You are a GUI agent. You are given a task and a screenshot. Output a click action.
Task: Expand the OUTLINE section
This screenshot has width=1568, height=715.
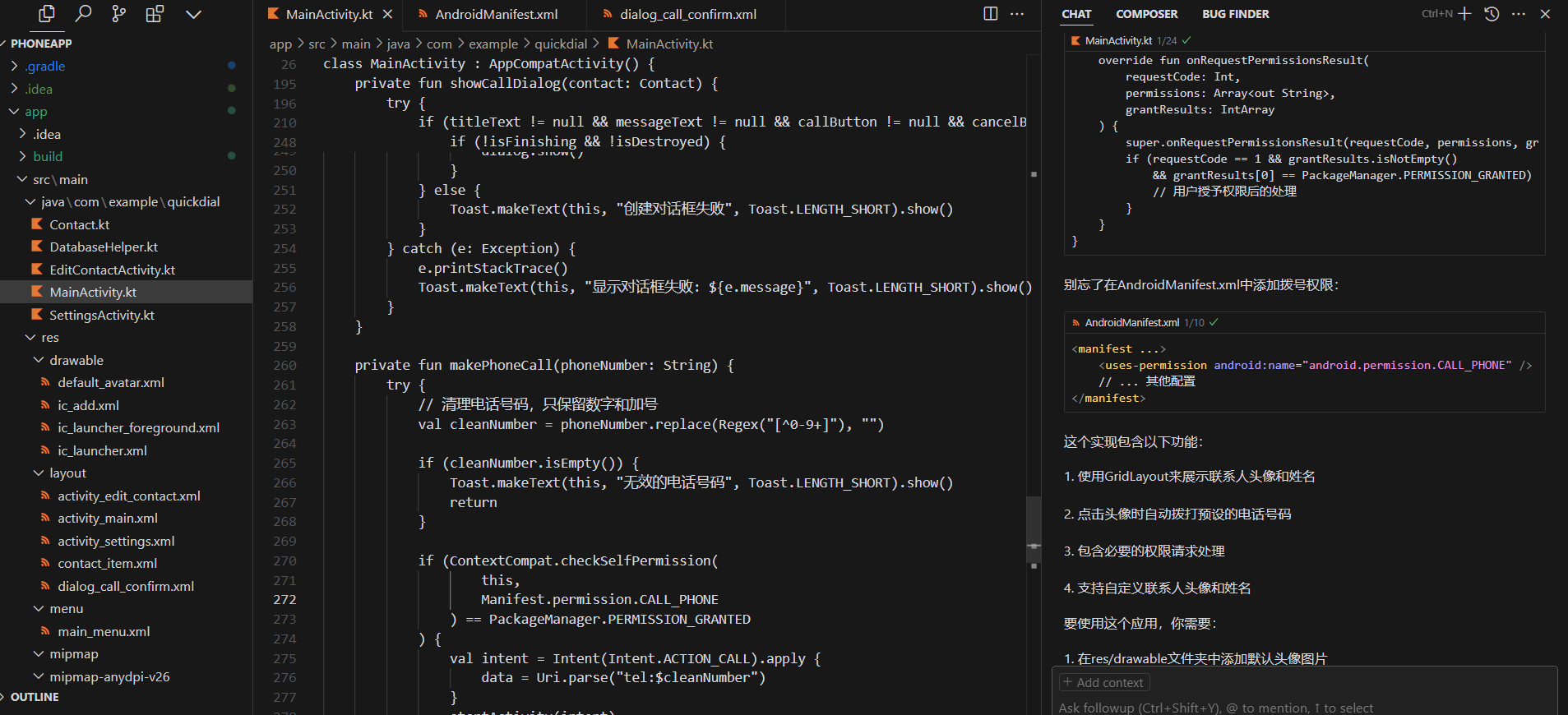pyautogui.click(x=35, y=697)
